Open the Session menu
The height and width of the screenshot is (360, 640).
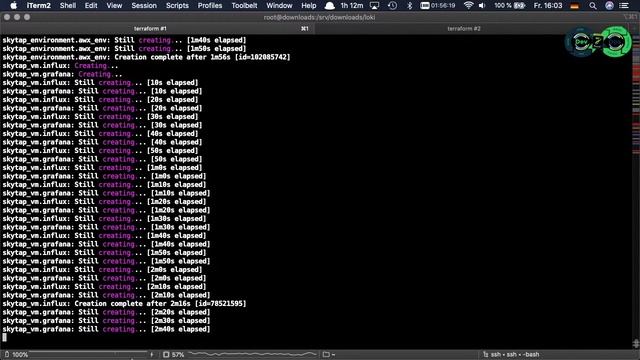point(144,6)
